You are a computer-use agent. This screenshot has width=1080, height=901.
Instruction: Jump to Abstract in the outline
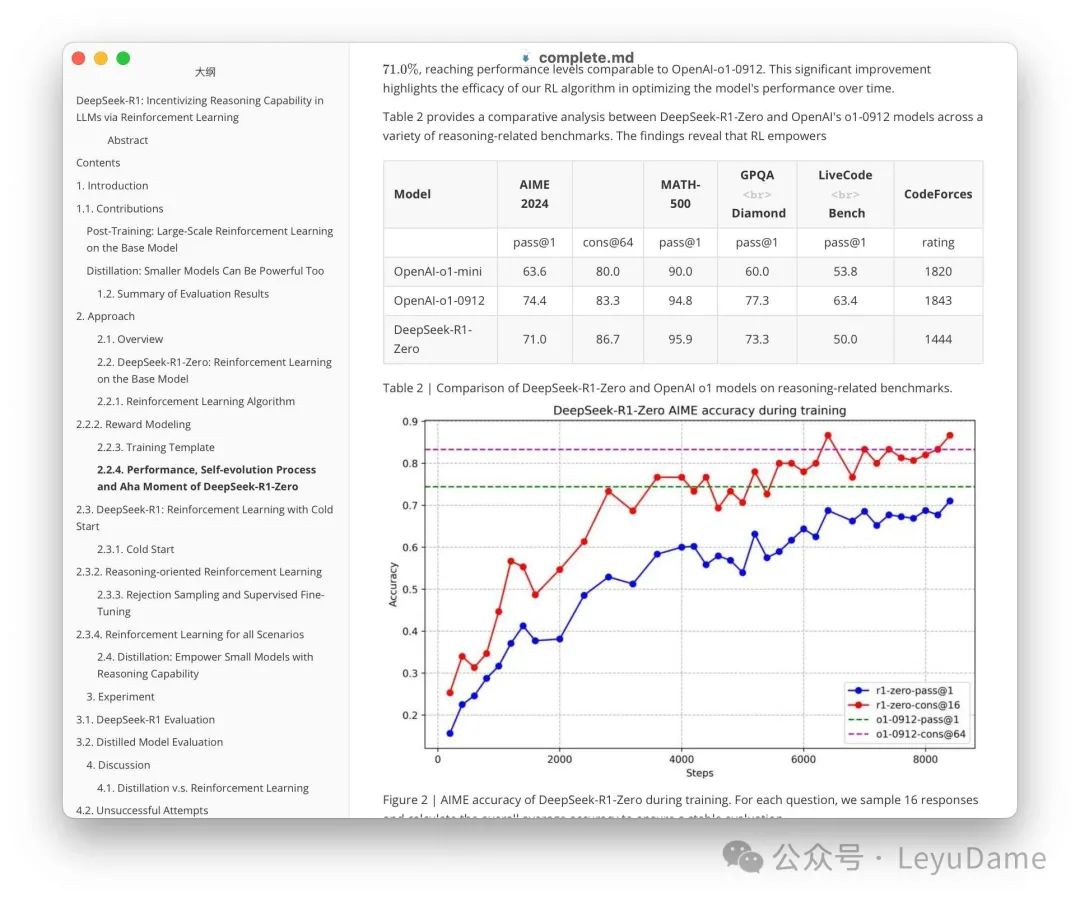coord(128,140)
